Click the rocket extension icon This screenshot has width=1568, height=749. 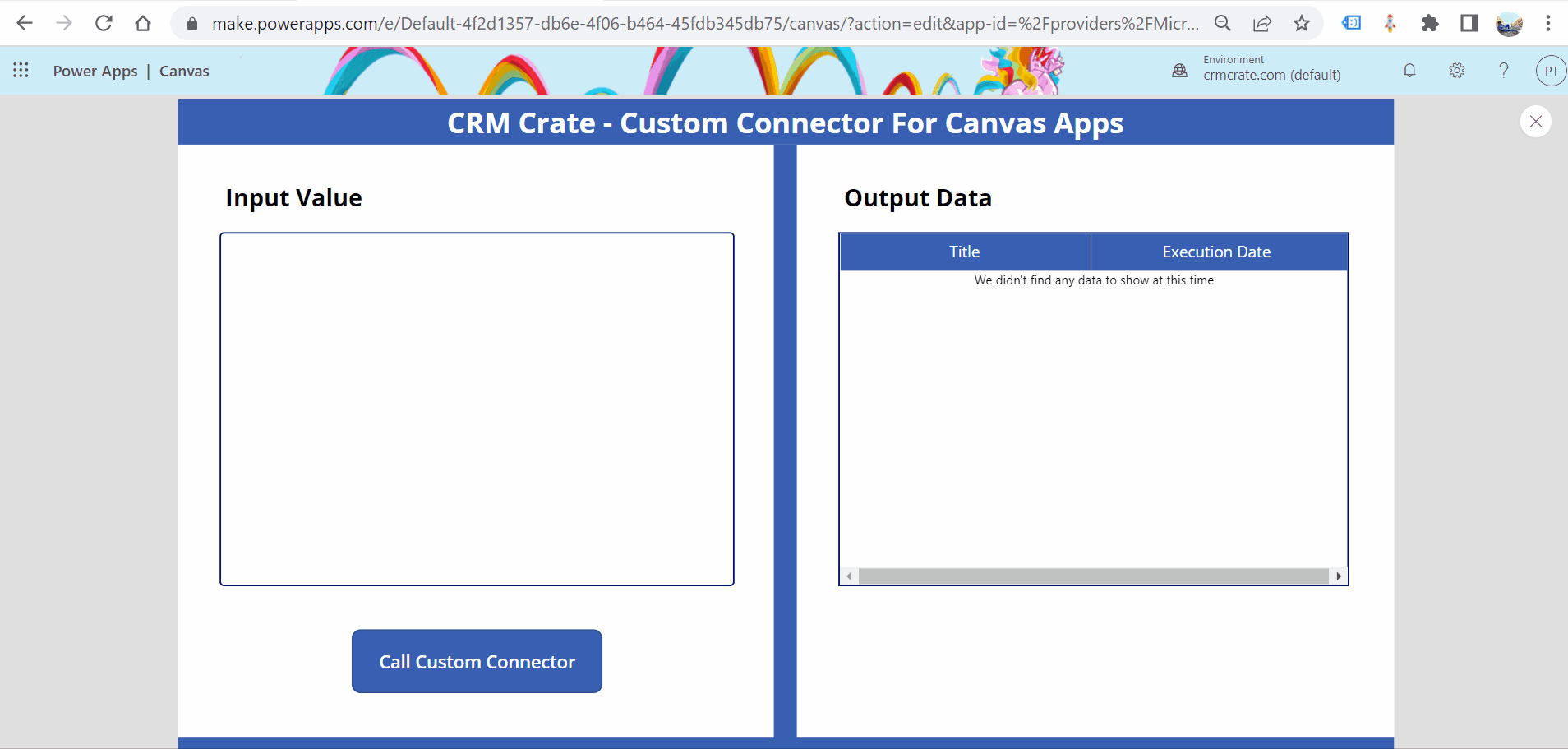[x=1390, y=22]
